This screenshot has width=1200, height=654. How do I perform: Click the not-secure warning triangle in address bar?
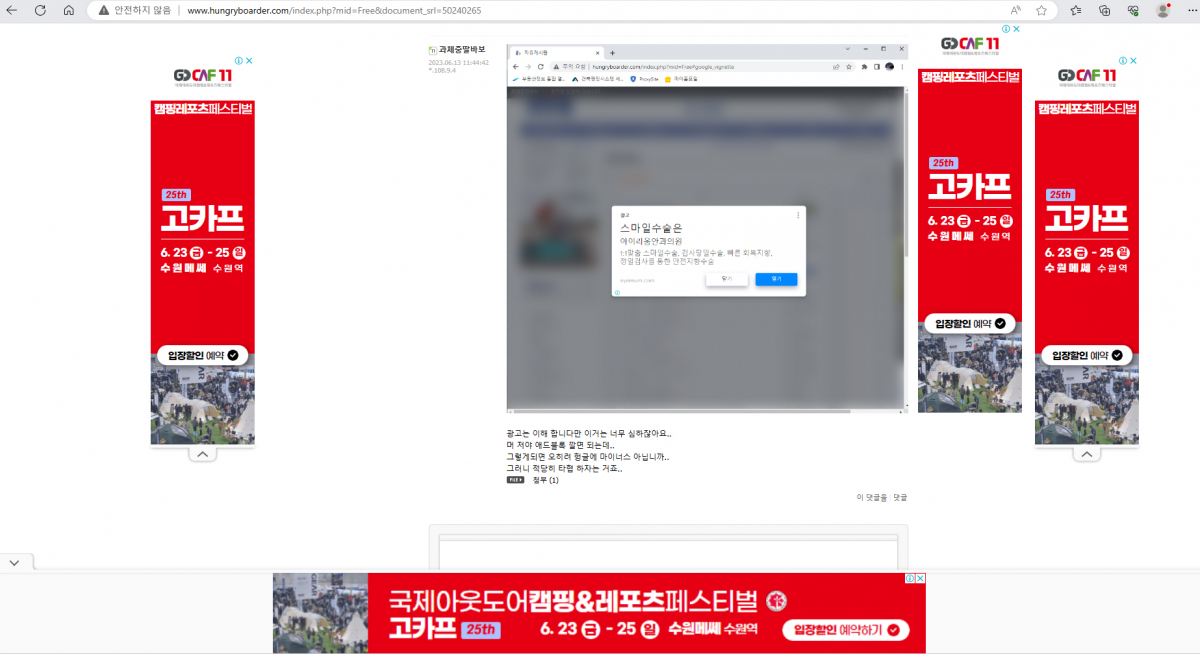[x=104, y=10]
